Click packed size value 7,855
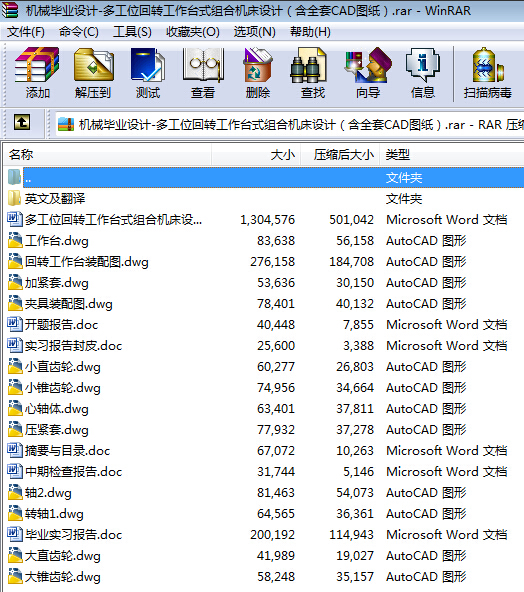The width and height of the screenshot is (524, 592). (358, 324)
